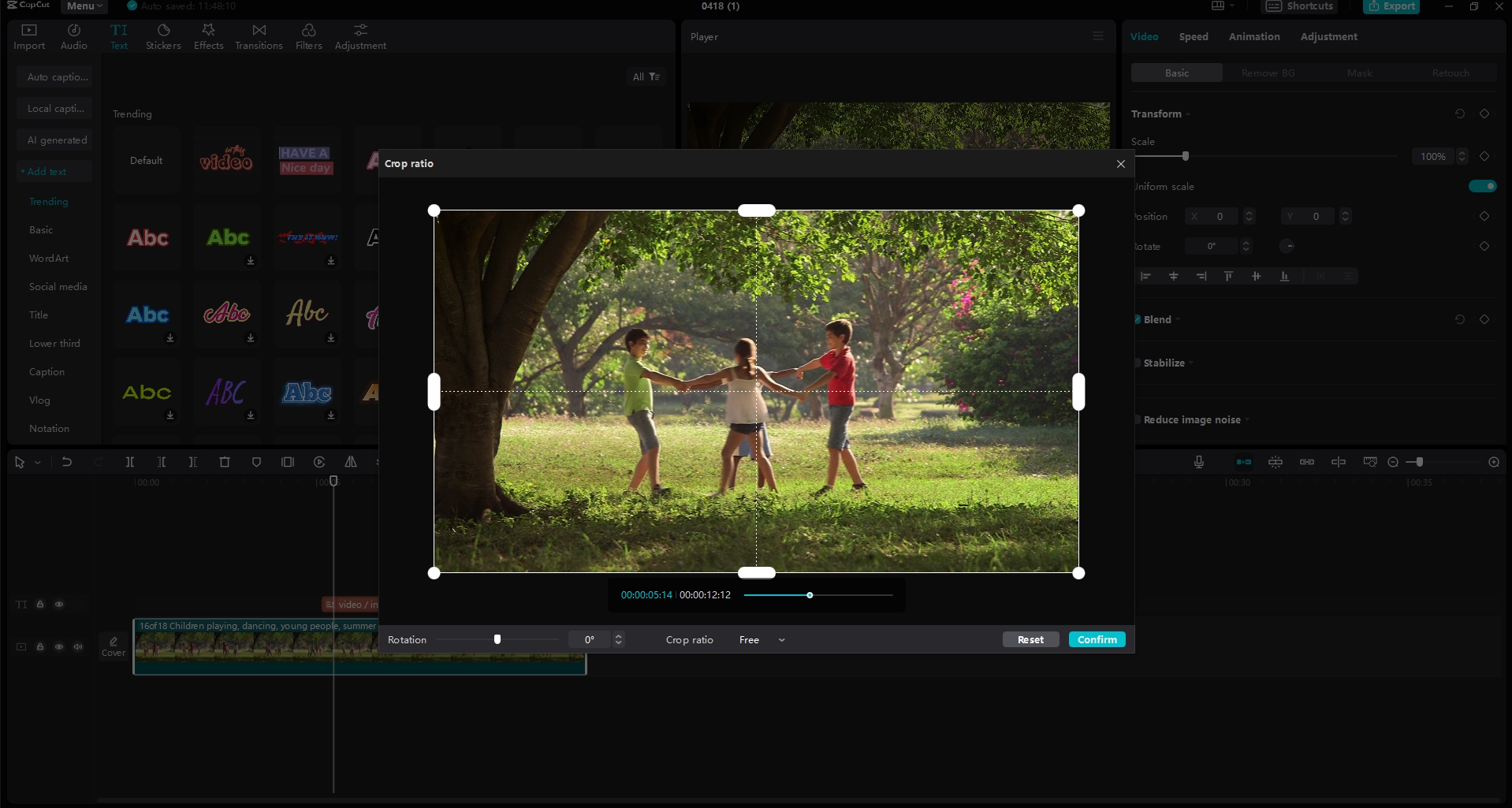Open the Crop ratio 'Free' dropdown

(759, 639)
